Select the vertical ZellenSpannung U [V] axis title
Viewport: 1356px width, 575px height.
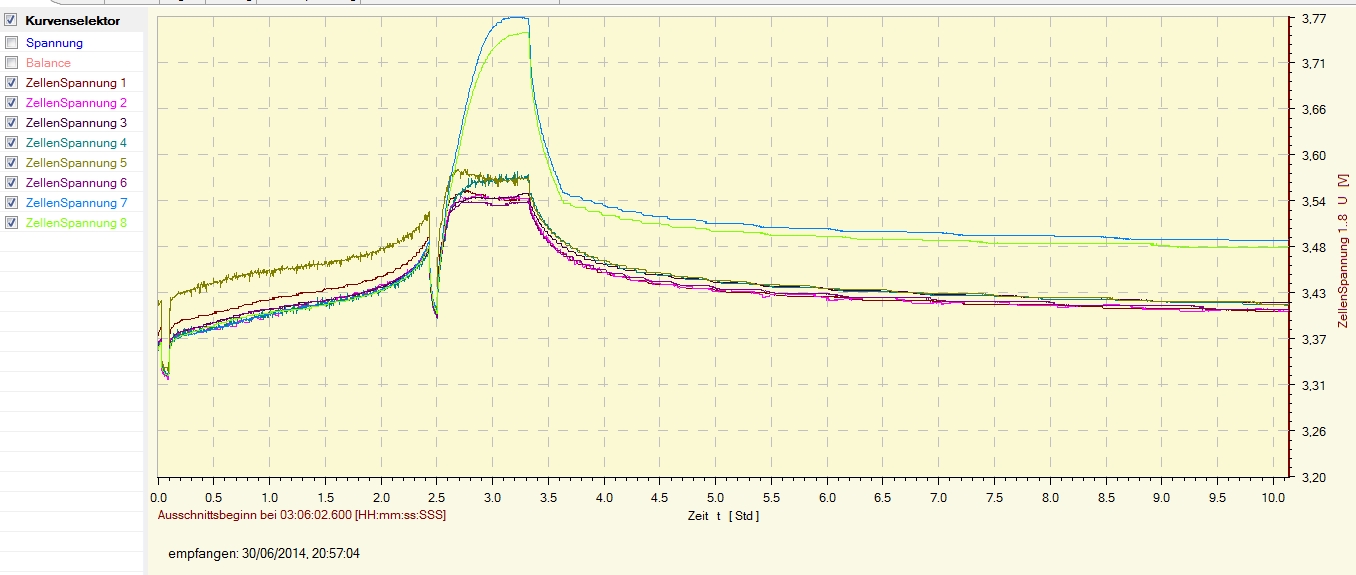(1342, 248)
